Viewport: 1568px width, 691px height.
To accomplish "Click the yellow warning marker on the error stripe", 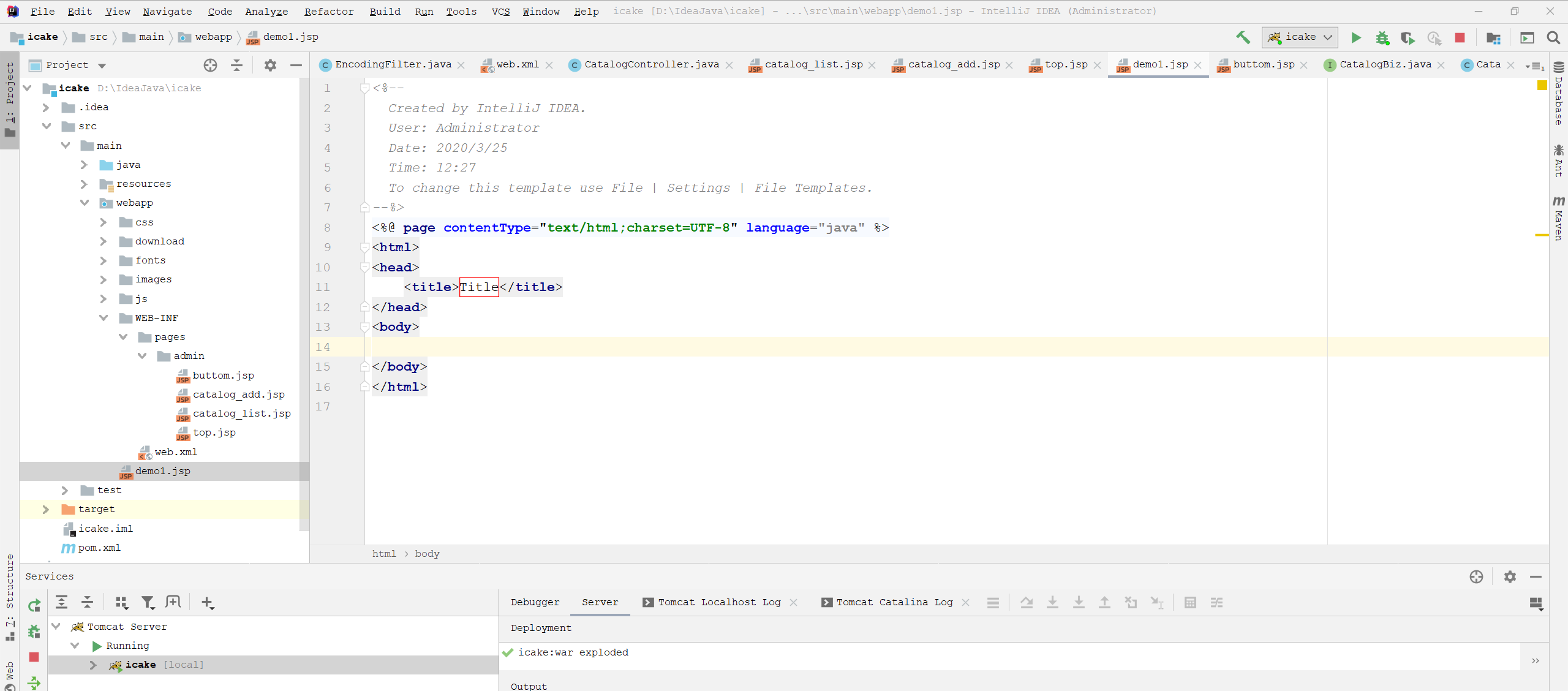I will tap(1542, 235).
